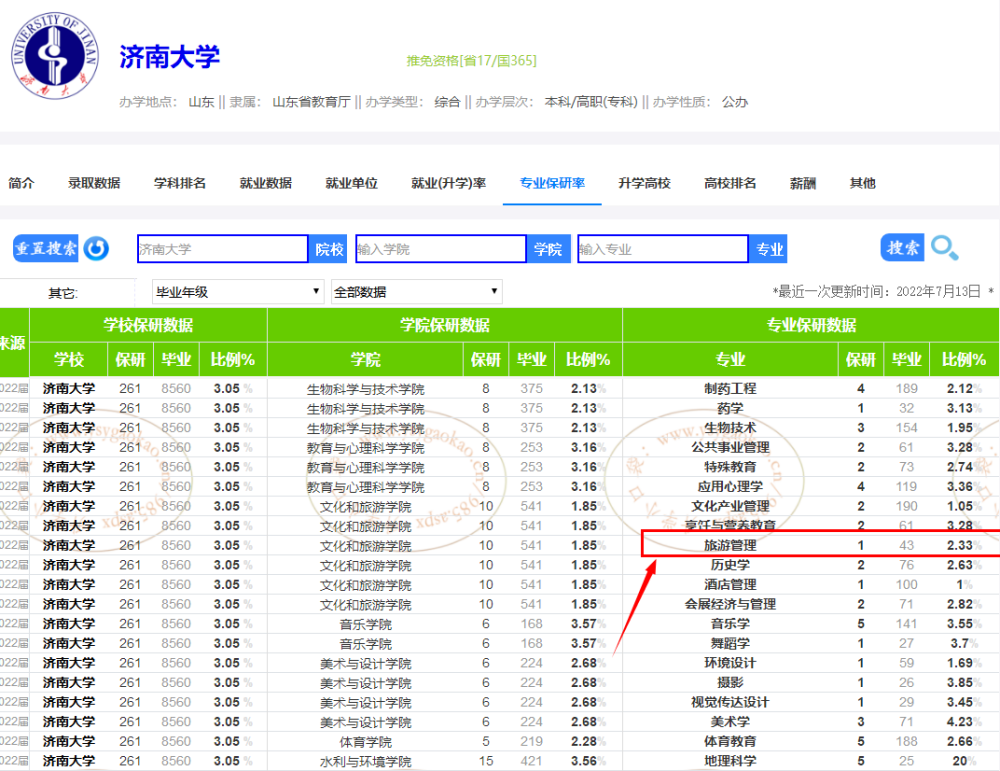Open the 毕业年级 dropdown
Screen dimensions: 1000x771
pyautogui.click(x=238, y=292)
